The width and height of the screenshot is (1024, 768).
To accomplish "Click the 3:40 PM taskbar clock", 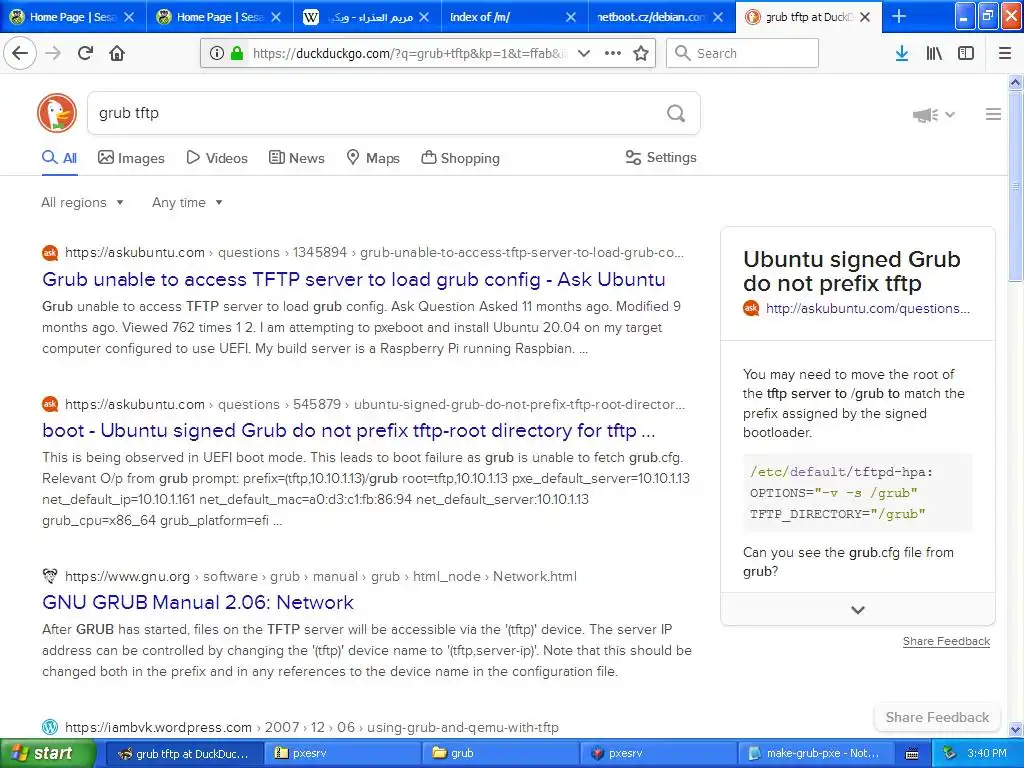I will [x=987, y=753].
